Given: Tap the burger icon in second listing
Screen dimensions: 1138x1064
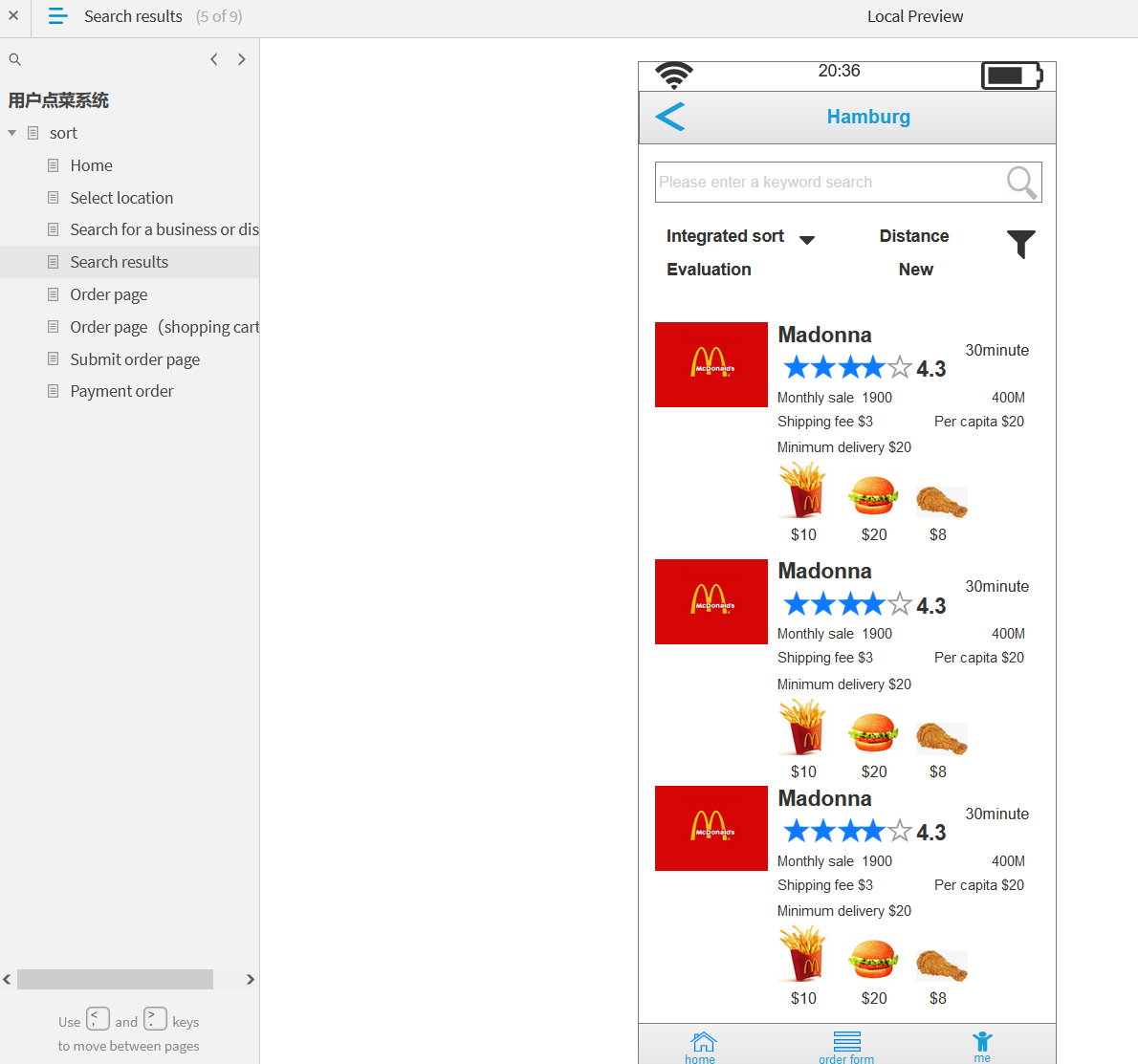Looking at the screenshot, I should point(873,732).
